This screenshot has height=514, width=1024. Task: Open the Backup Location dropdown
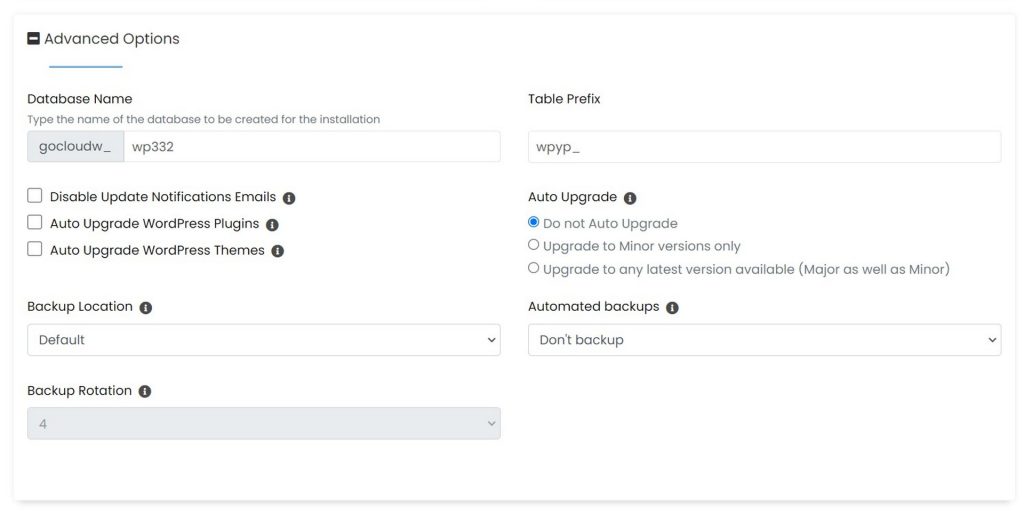(x=264, y=340)
